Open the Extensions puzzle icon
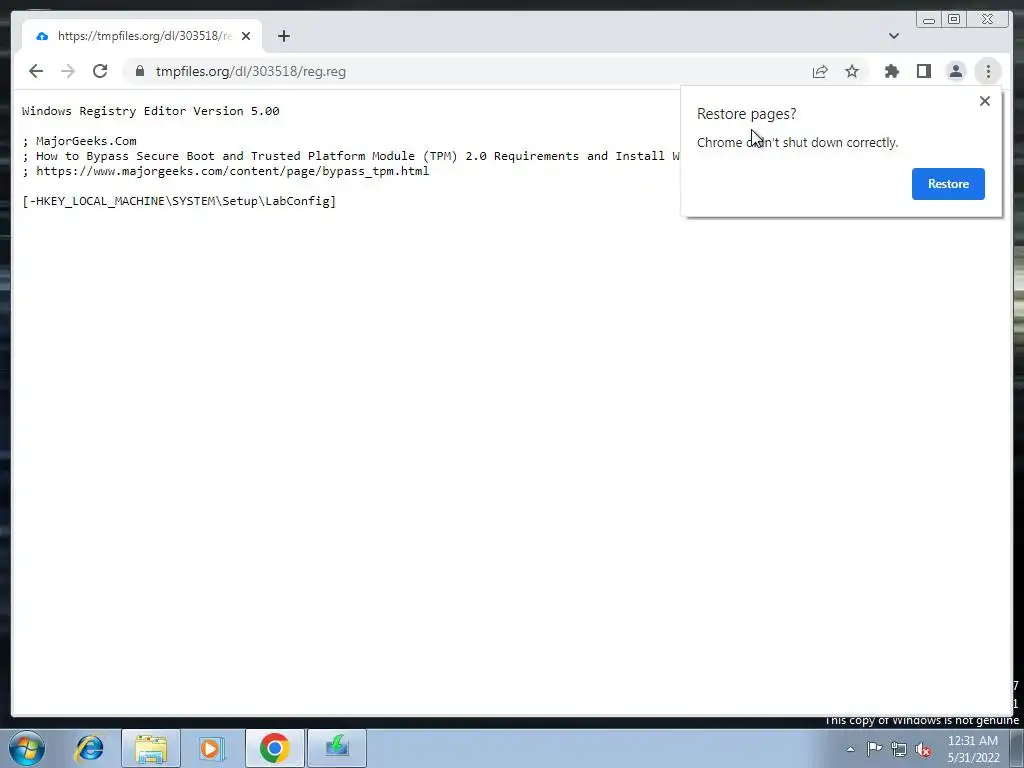Image resolution: width=1024 pixels, height=768 pixels. coord(891,71)
